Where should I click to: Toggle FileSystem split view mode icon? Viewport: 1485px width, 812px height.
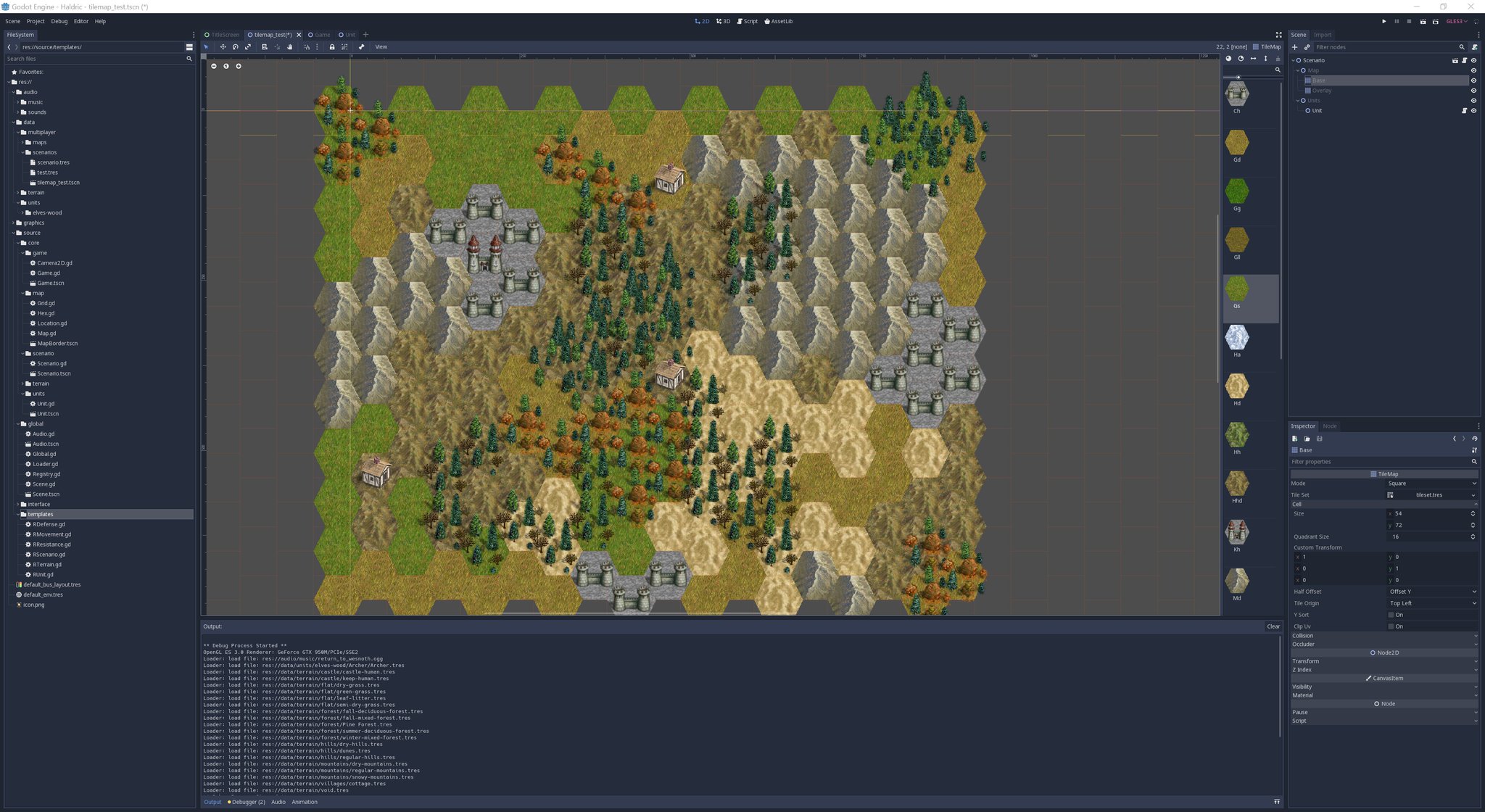pos(189,47)
